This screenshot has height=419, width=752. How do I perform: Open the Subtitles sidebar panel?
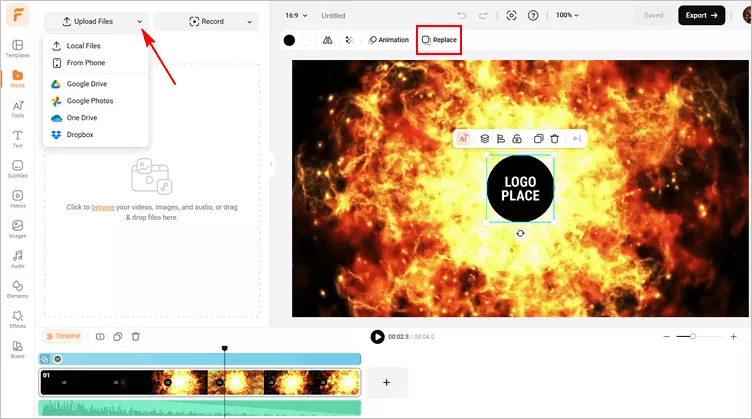18,169
